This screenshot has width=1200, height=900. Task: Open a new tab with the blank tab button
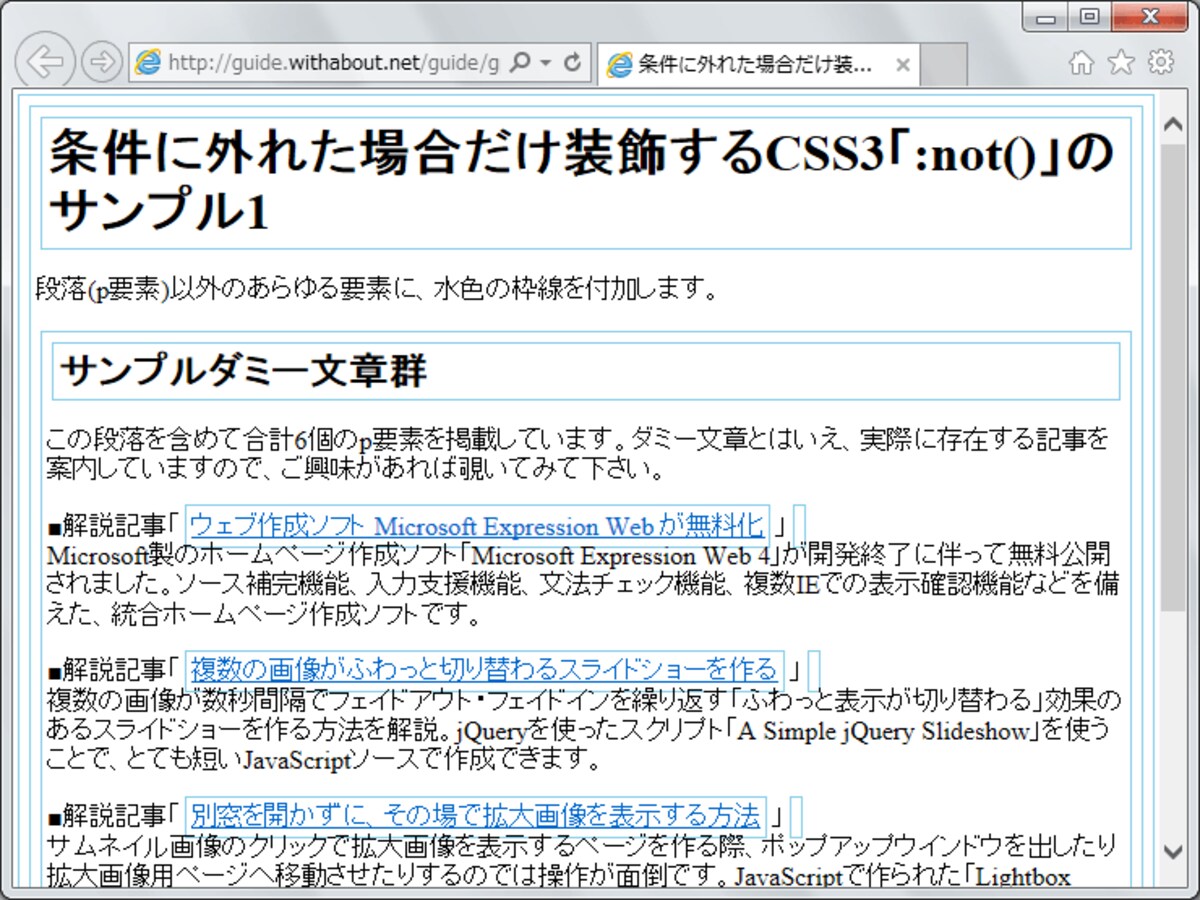(x=943, y=65)
